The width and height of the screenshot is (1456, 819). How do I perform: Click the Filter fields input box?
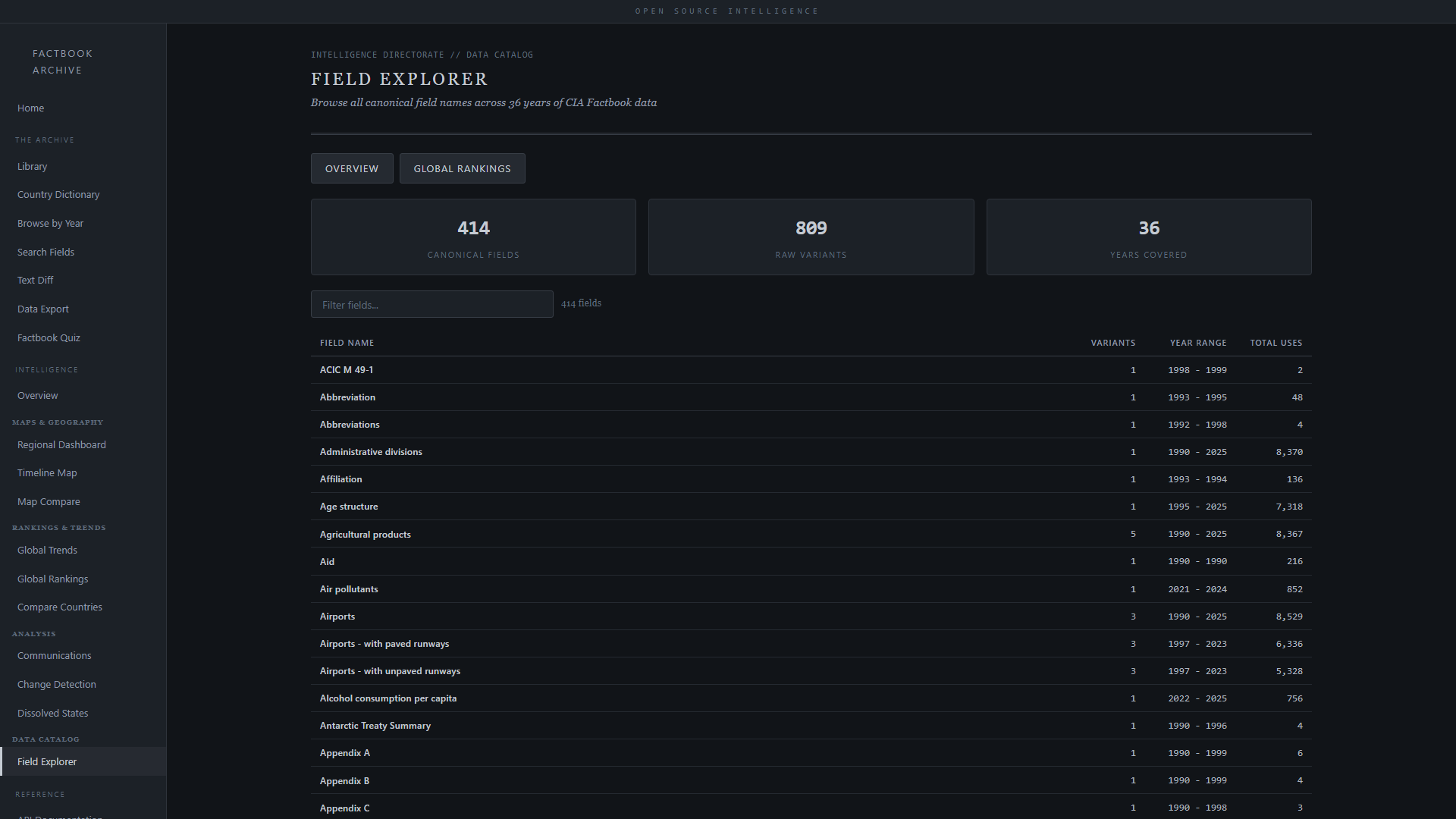[431, 304]
